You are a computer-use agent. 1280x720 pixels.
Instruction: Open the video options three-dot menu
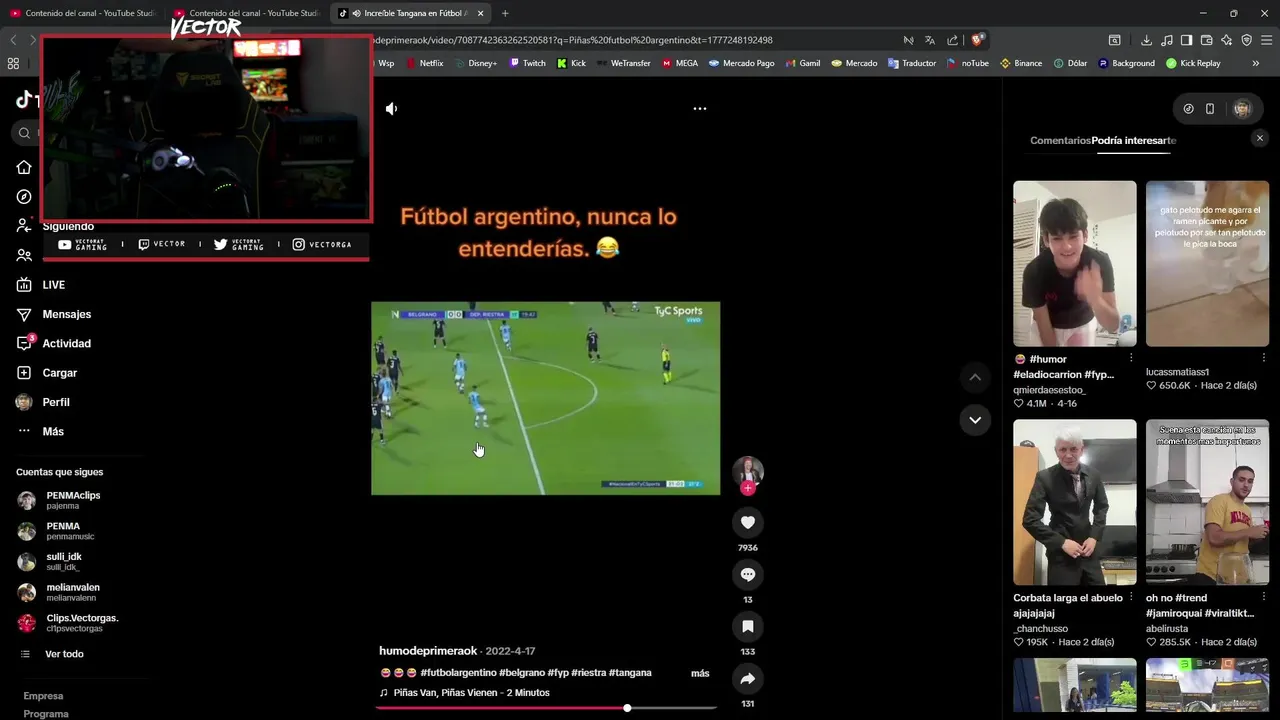(700, 108)
